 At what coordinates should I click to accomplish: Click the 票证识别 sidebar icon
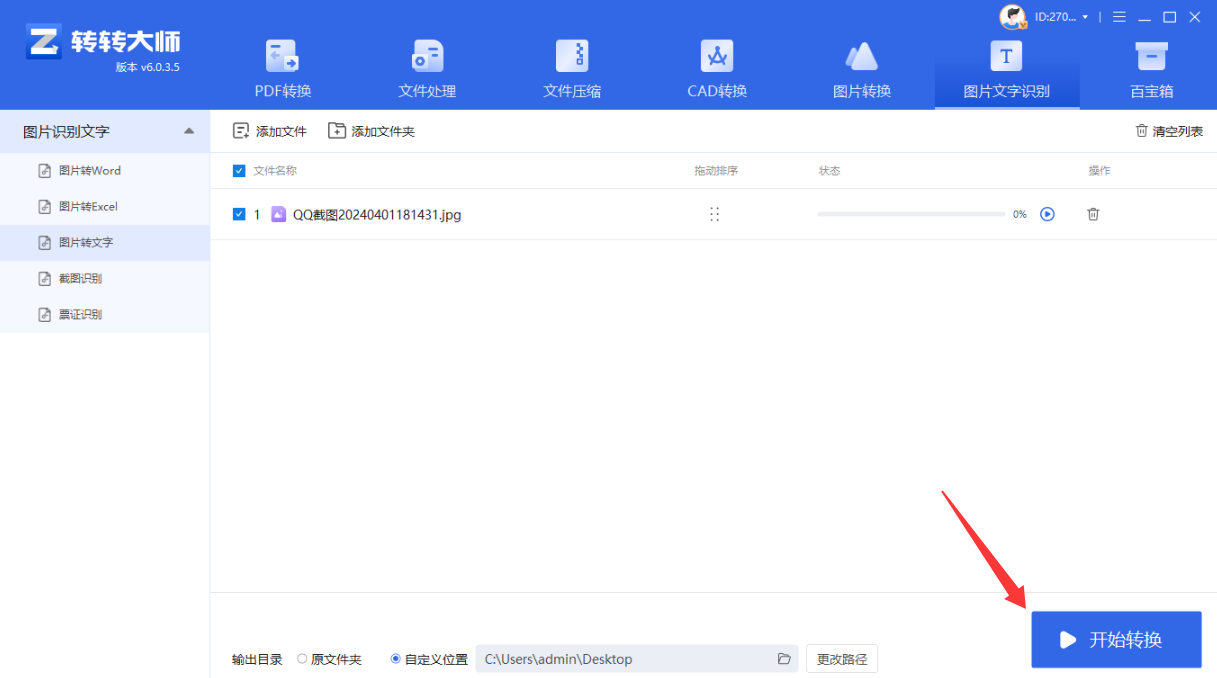tap(44, 315)
